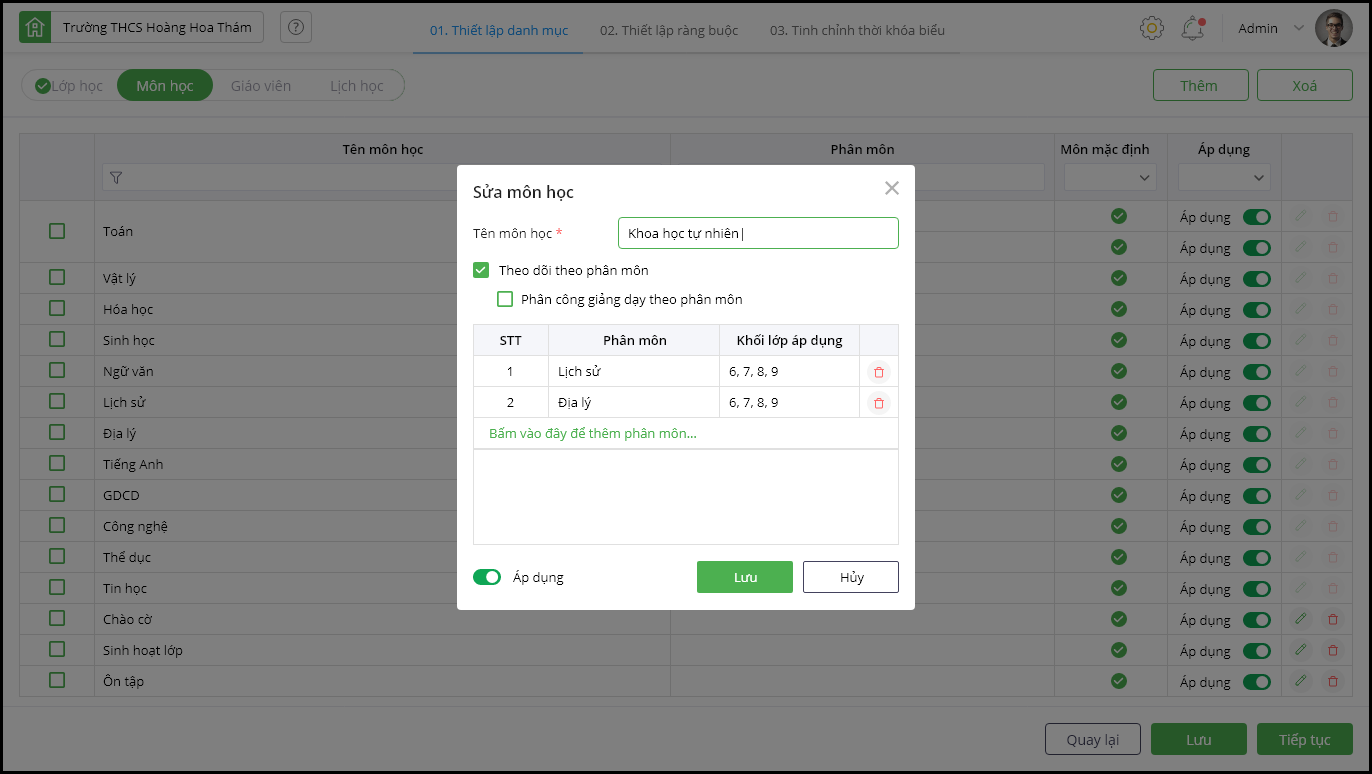Click the Tên môn học input field
The height and width of the screenshot is (774, 1372).
pos(758,233)
